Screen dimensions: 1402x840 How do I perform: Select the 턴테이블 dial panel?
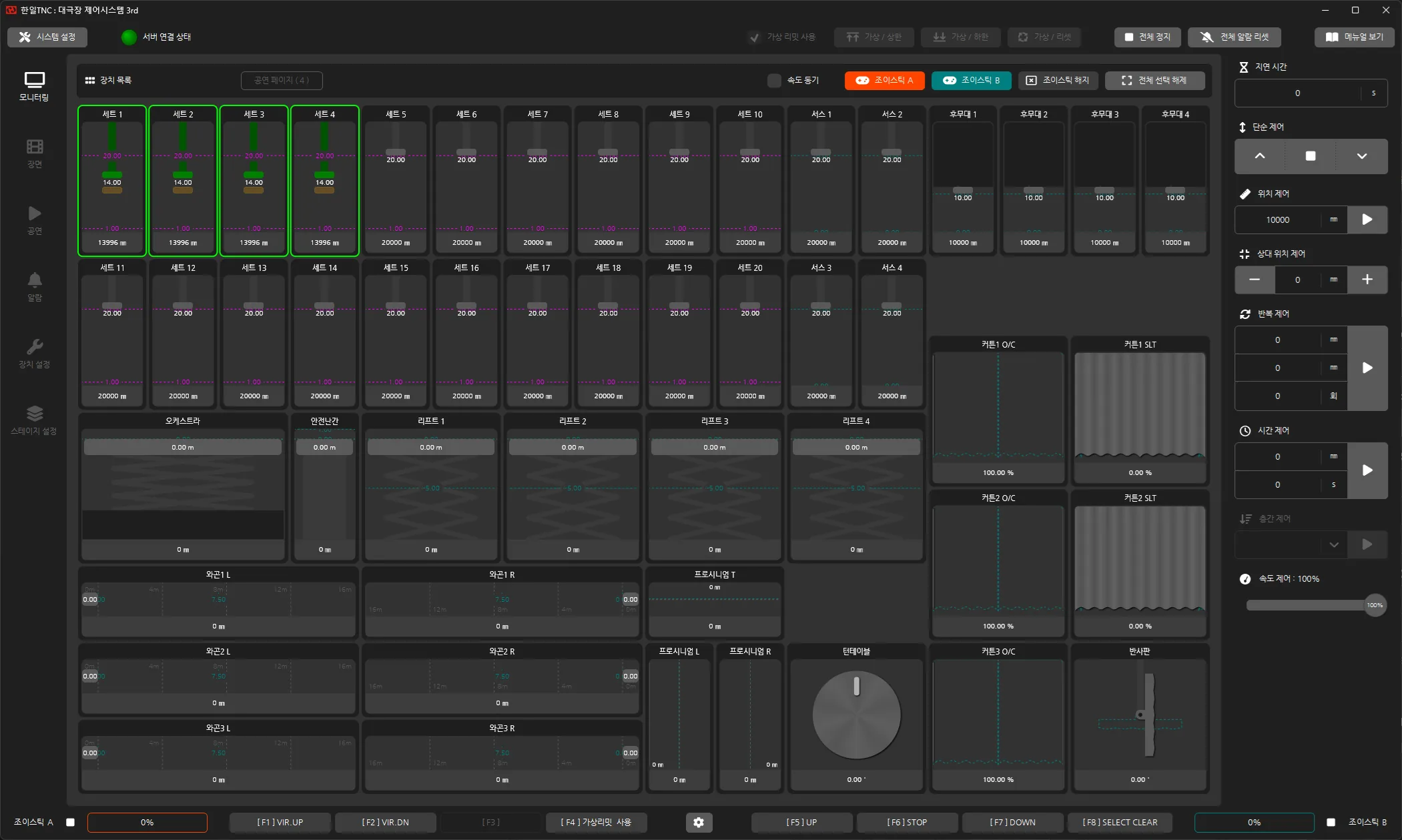pyautogui.click(x=856, y=717)
